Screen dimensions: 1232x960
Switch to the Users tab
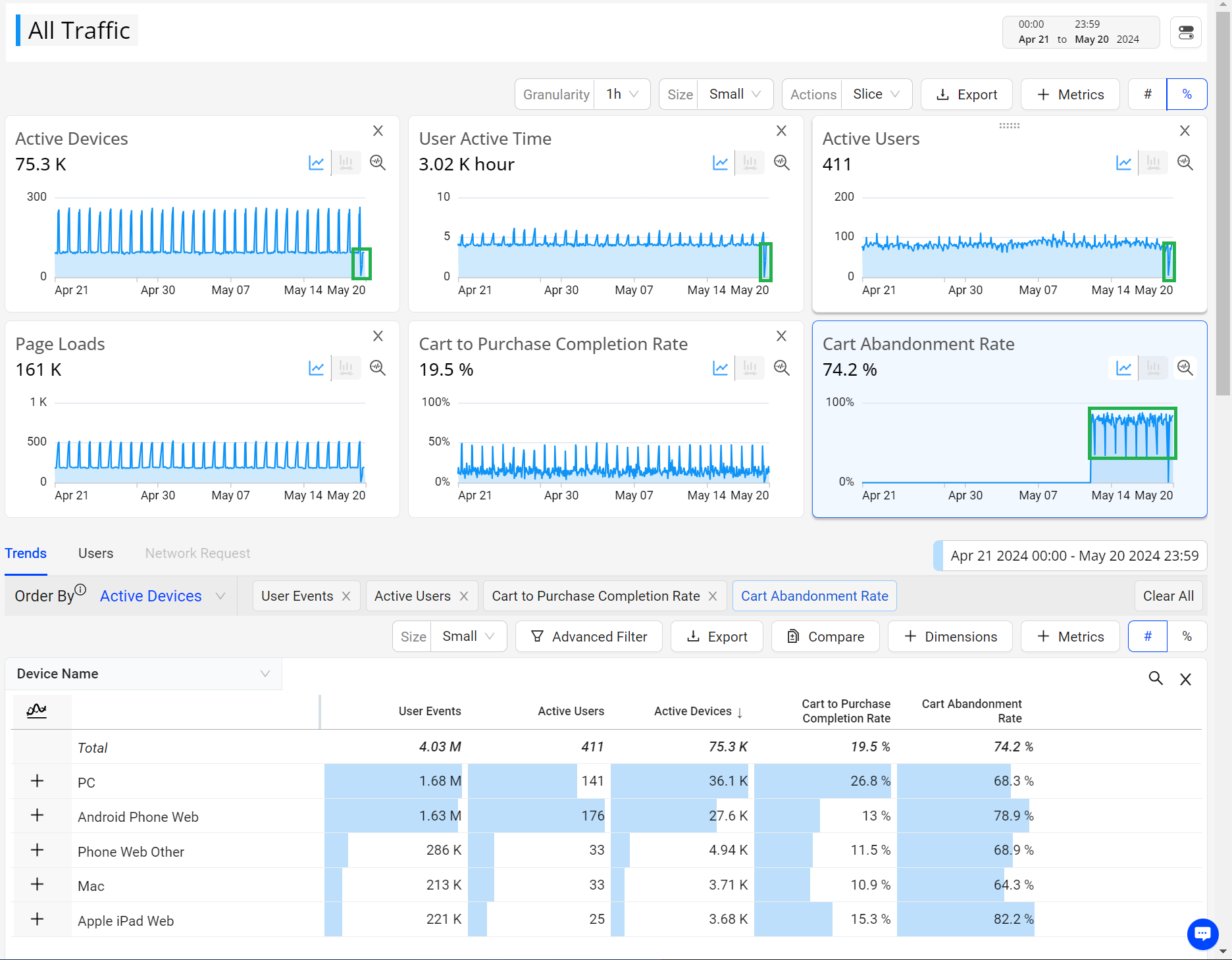pyautogui.click(x=95, y=553)
